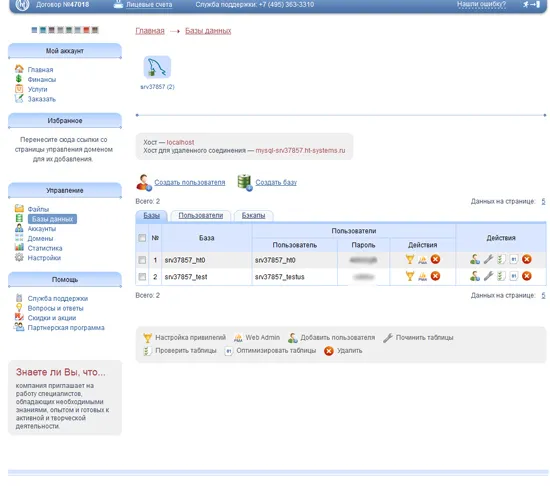
Task: Launch Web Admin for user srv37857_testus
Action: pyautogui.click(x=423, y=276)
